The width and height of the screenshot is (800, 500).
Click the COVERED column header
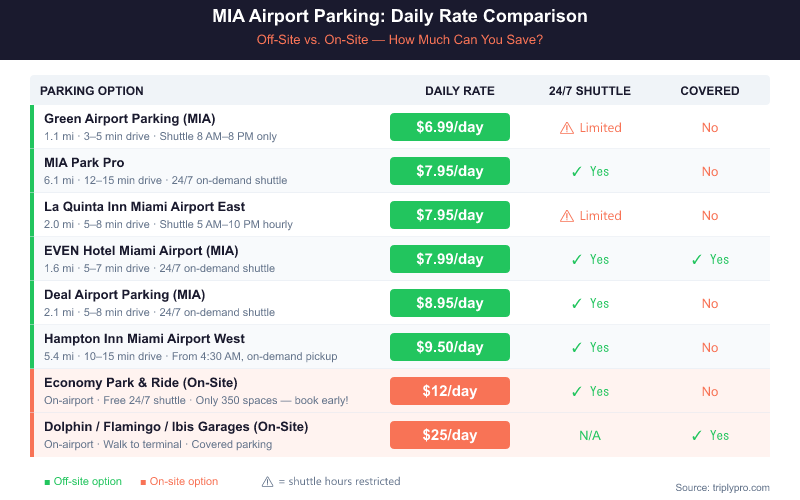coord(710,91)
